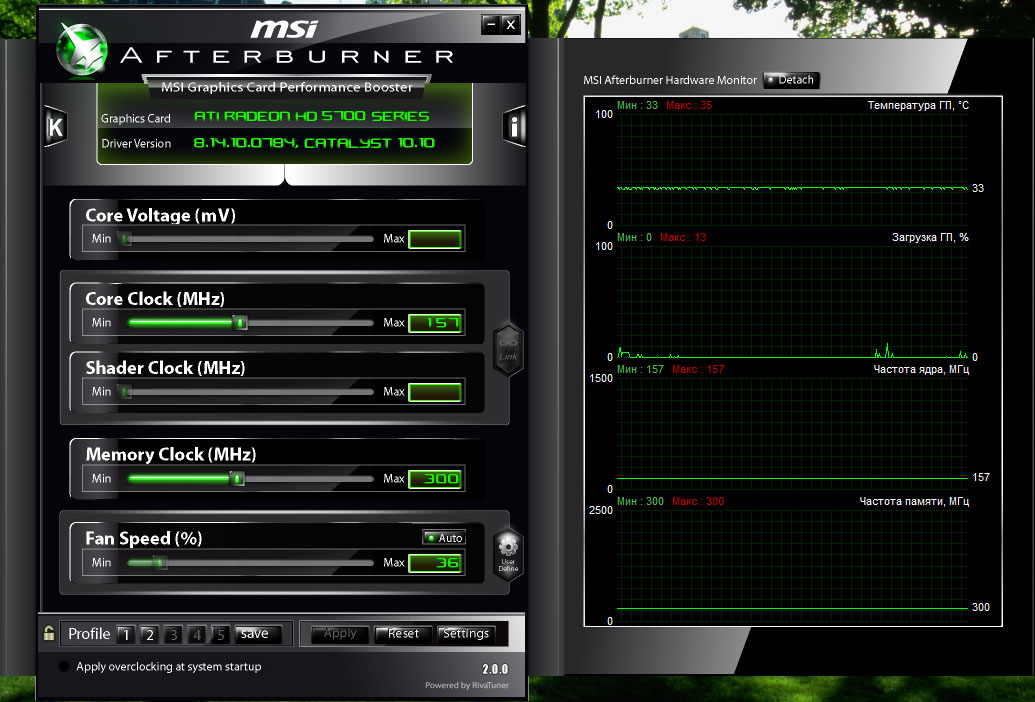Click the green MSI Afterburner logo orb
Image resolution: width=1035 pixels, height=702 pixels.
tap(82, 49)
